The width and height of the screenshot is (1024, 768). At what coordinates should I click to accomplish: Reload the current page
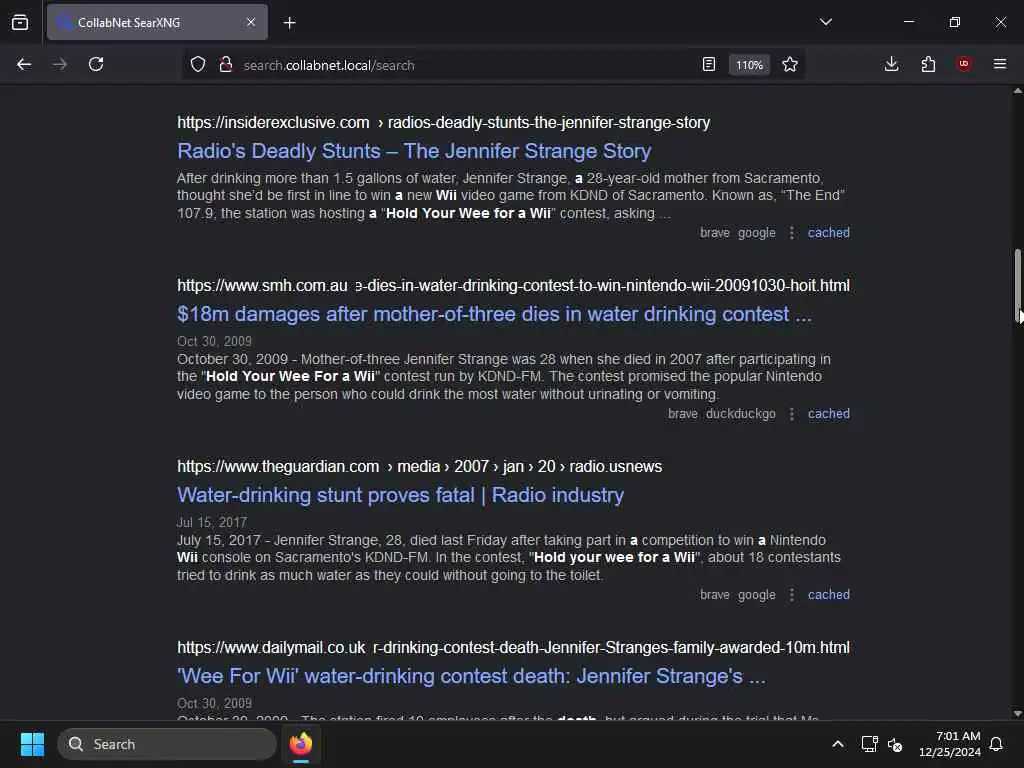[x=96, y=64]
